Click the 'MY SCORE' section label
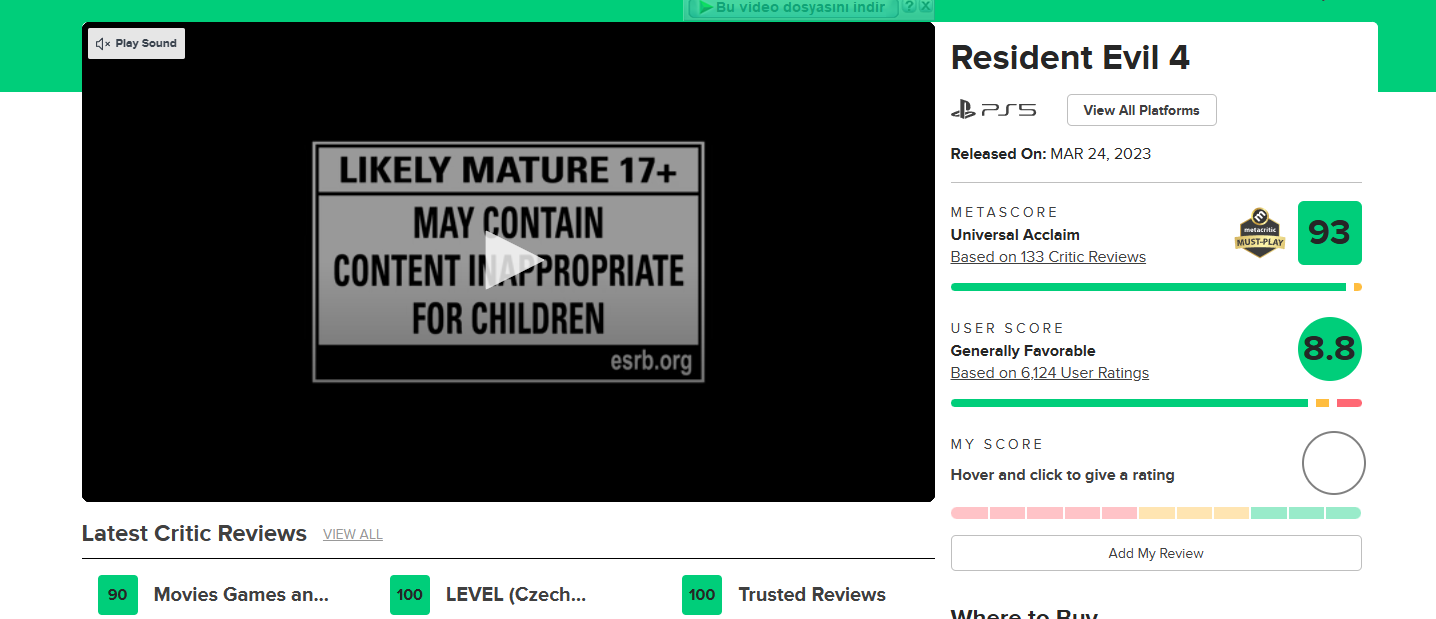Viewport: 1436px width, 619px height. pyautogui.click(x=997, y=444)
